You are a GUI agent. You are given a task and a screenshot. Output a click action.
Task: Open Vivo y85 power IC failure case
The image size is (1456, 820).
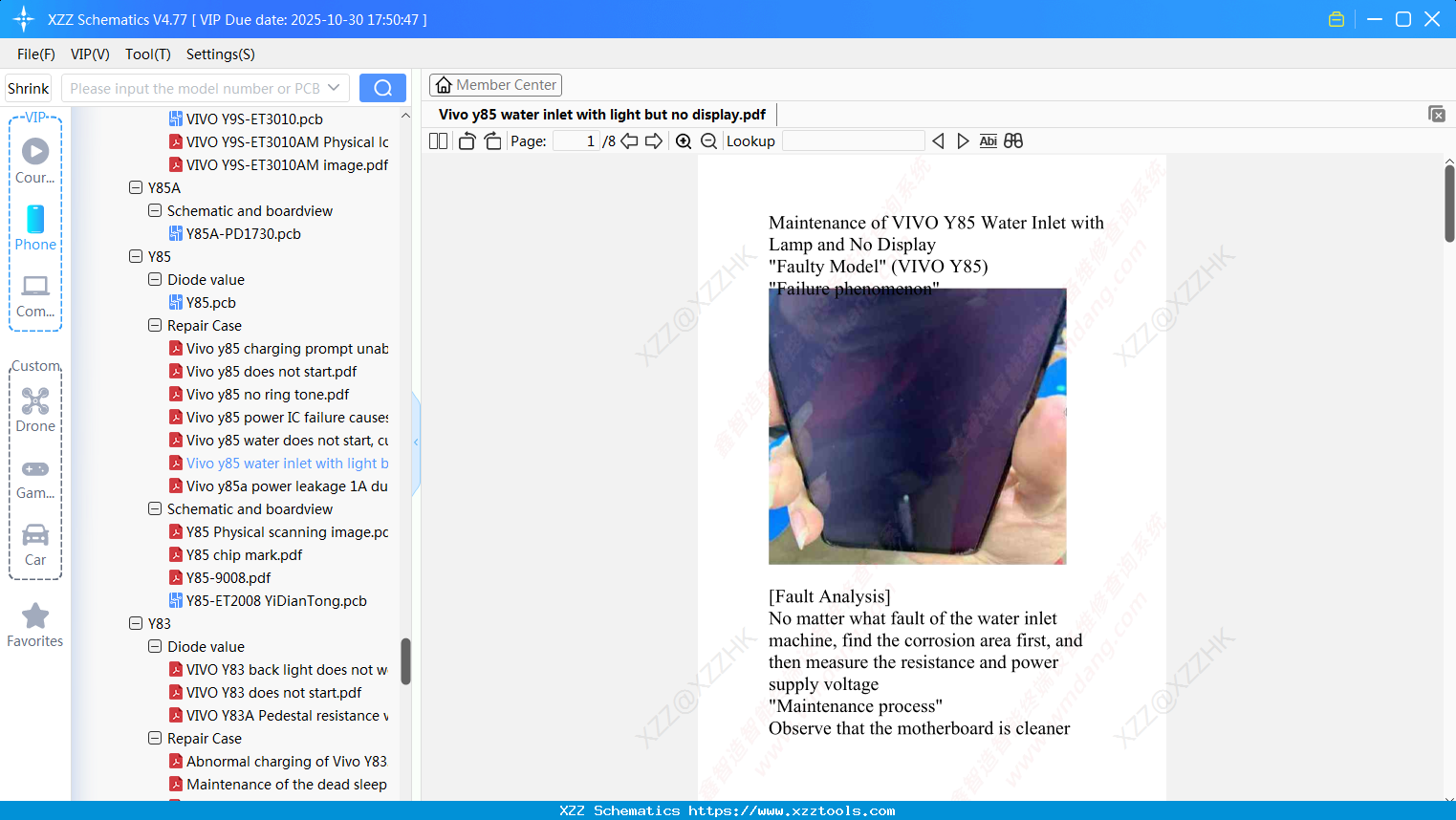278,417
